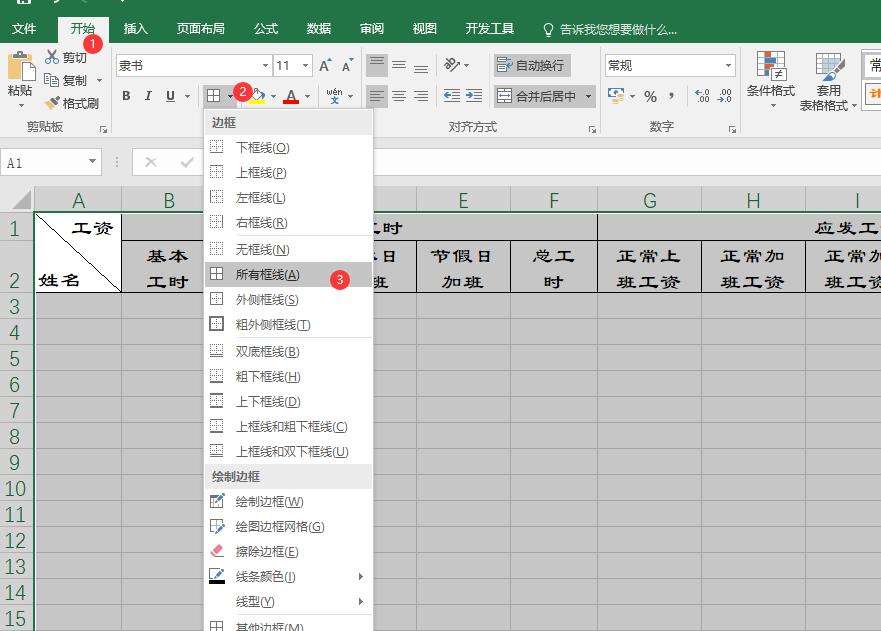Click 合并后居中 merge and center

point(546,96)
